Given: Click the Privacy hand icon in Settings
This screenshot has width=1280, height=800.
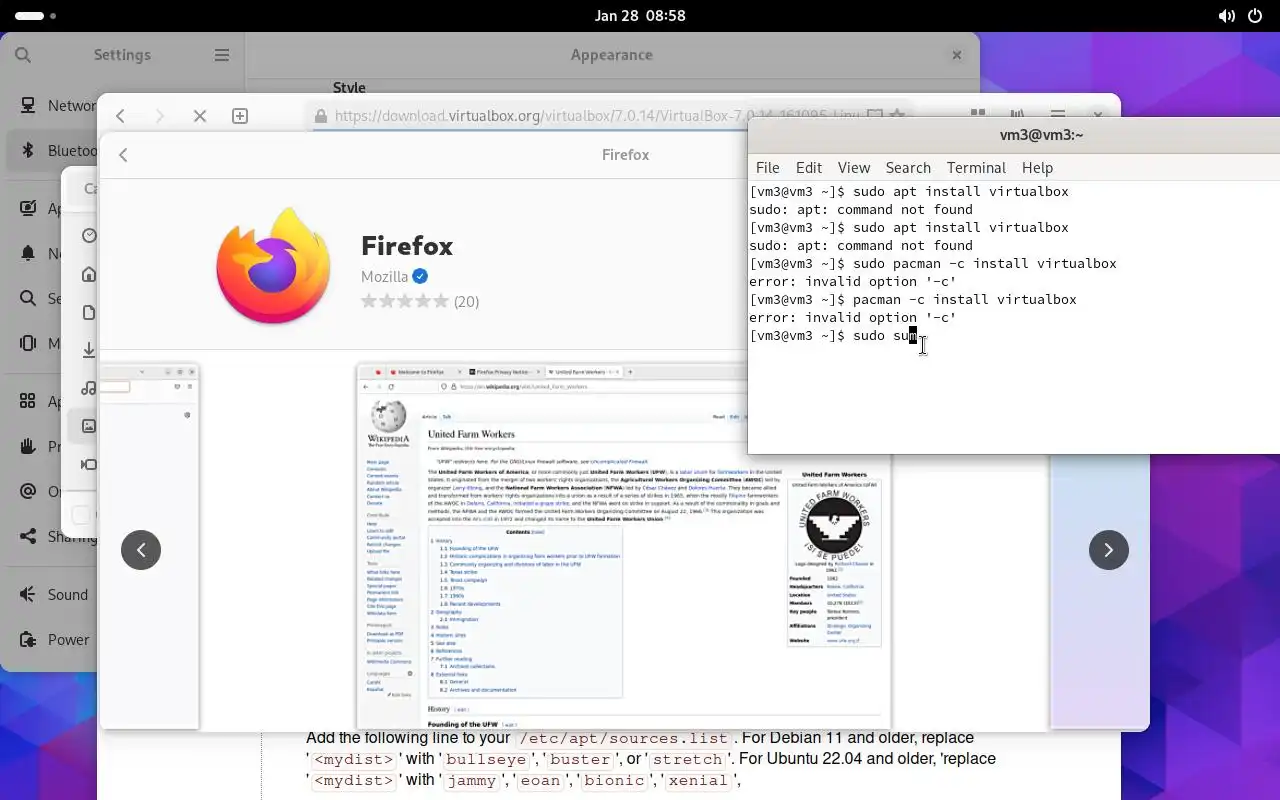Looking at the screenshot, I should click(28, 446).
